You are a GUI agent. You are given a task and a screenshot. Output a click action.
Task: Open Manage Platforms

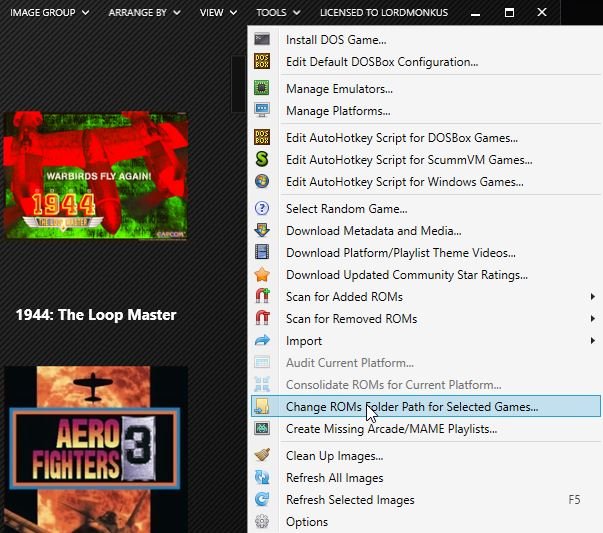[x=425, y=110]
